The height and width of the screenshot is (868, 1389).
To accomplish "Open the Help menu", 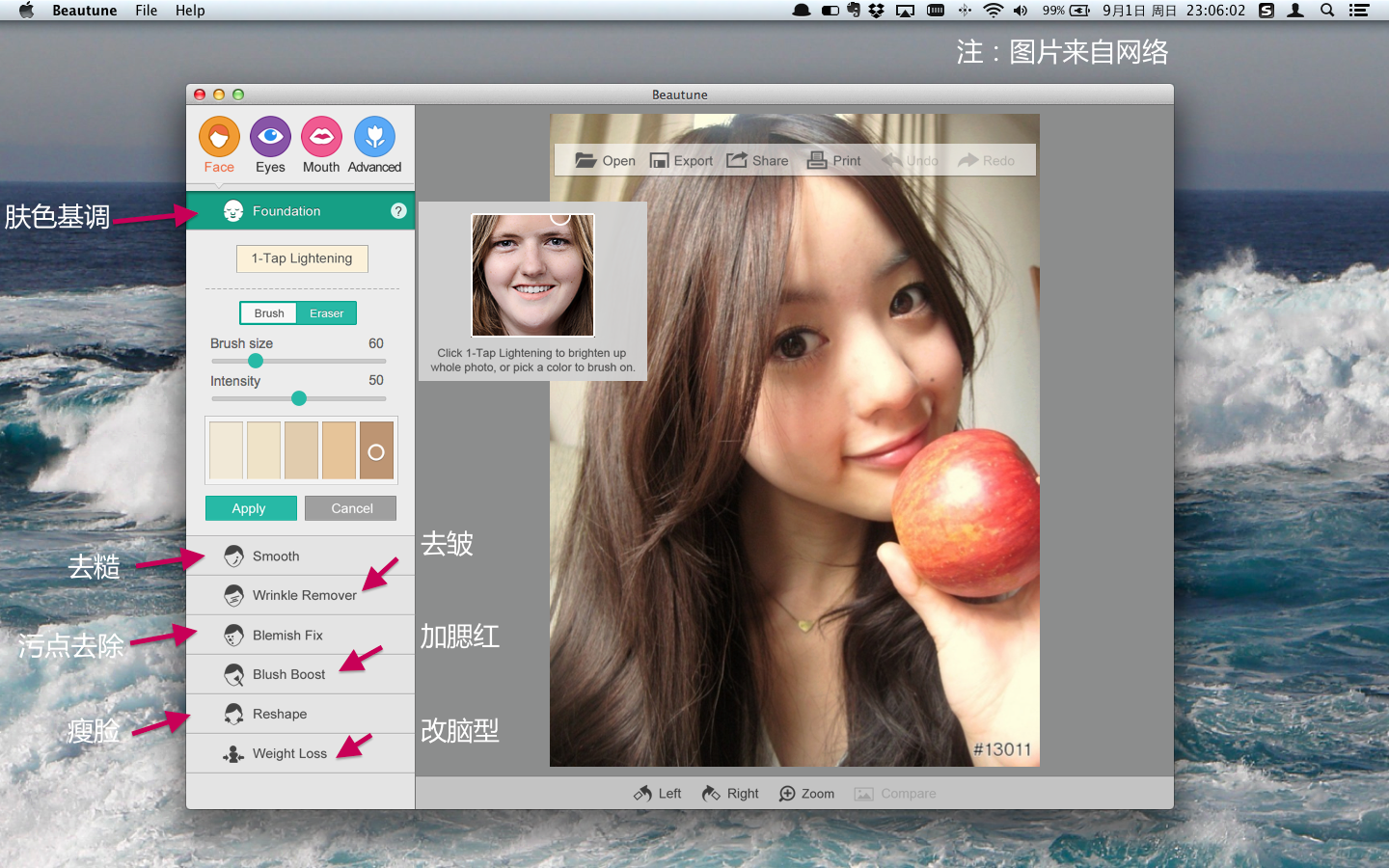I will [190, 11].
